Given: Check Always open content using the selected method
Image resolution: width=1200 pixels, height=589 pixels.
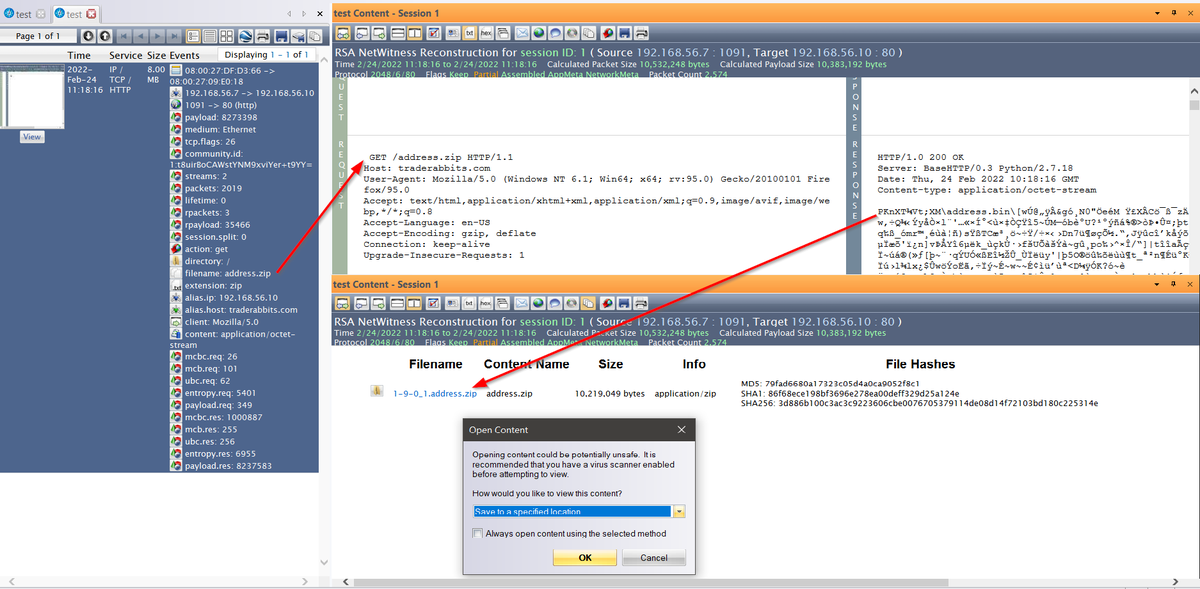Looking at the screenshot, I should 477,532.
